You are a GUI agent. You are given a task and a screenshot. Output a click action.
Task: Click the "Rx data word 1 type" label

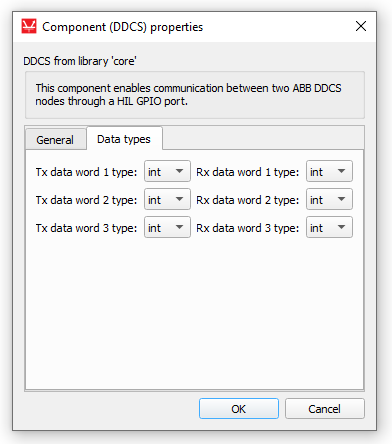[x=248, y=172]
